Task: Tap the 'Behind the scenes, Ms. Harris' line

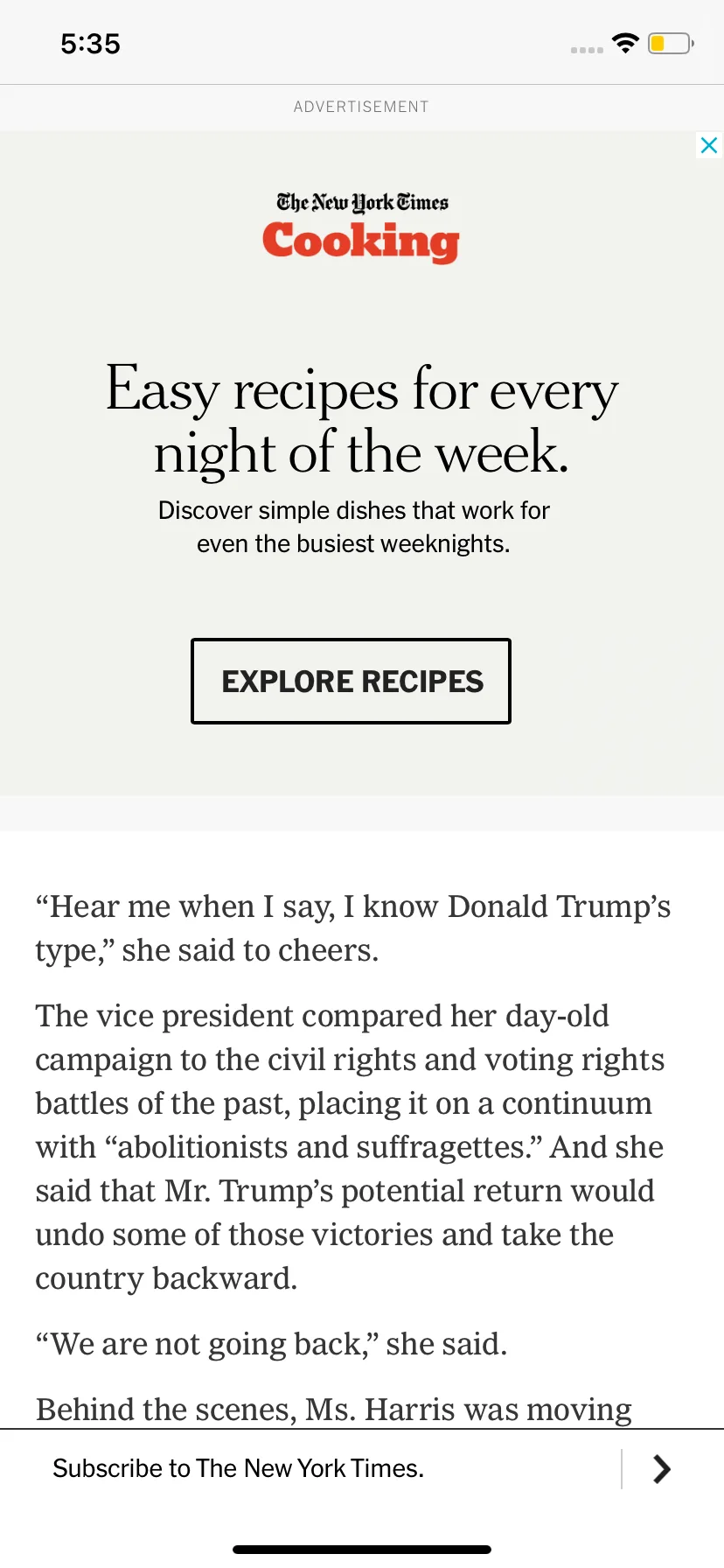Action: 334,1410
